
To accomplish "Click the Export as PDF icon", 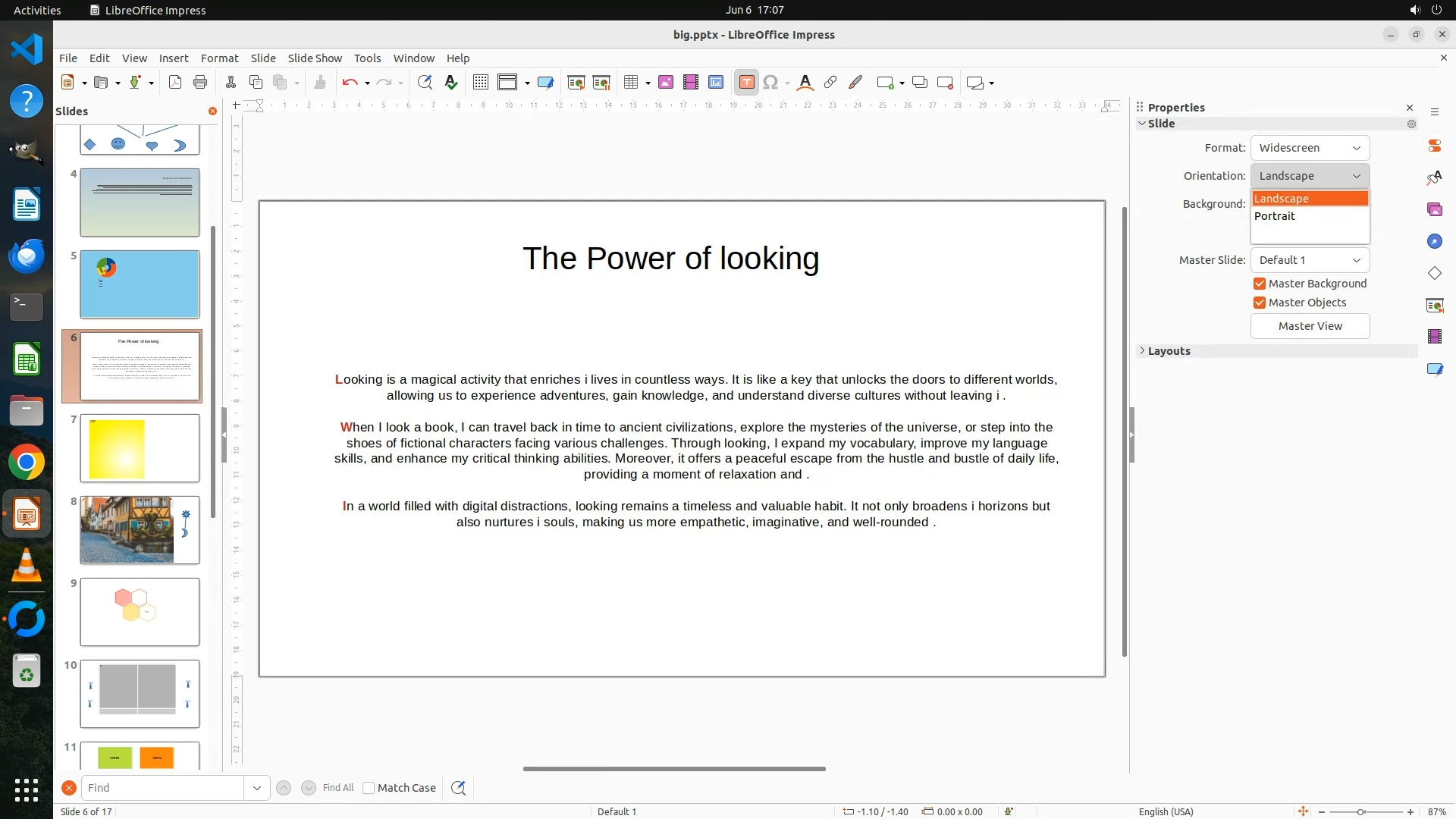I will 175,83.
